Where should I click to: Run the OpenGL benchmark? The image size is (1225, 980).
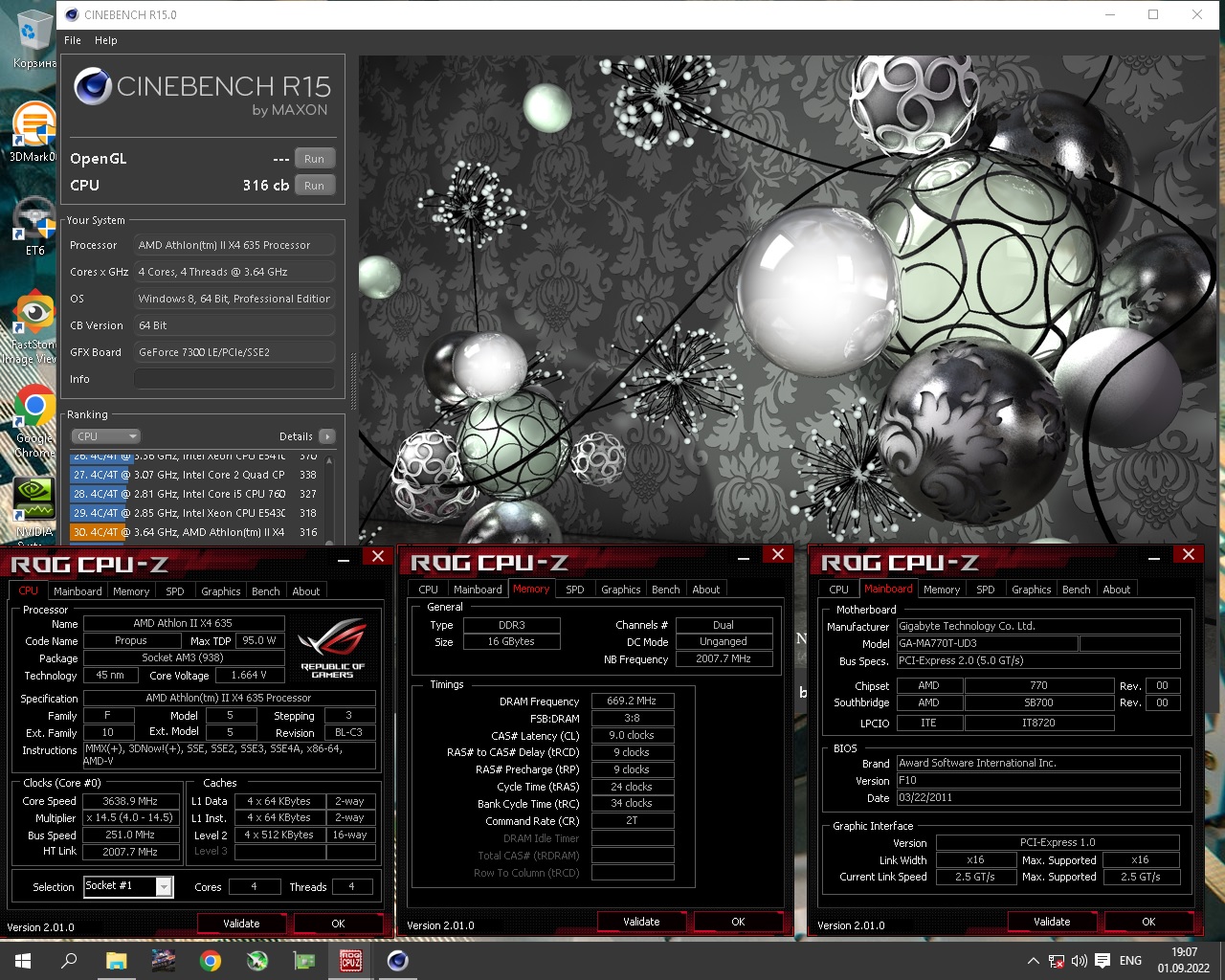click(314, 159)
